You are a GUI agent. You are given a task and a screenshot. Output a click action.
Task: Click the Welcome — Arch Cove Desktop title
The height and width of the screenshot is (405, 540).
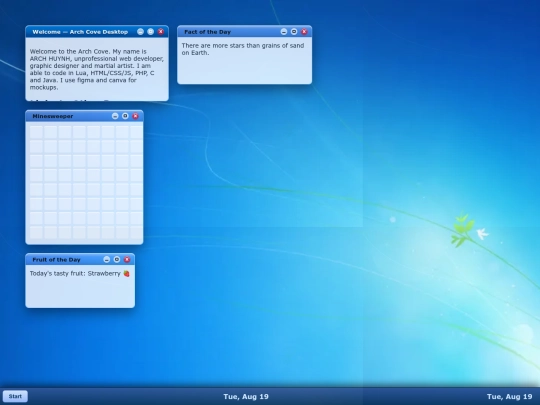tap(80, 32)
